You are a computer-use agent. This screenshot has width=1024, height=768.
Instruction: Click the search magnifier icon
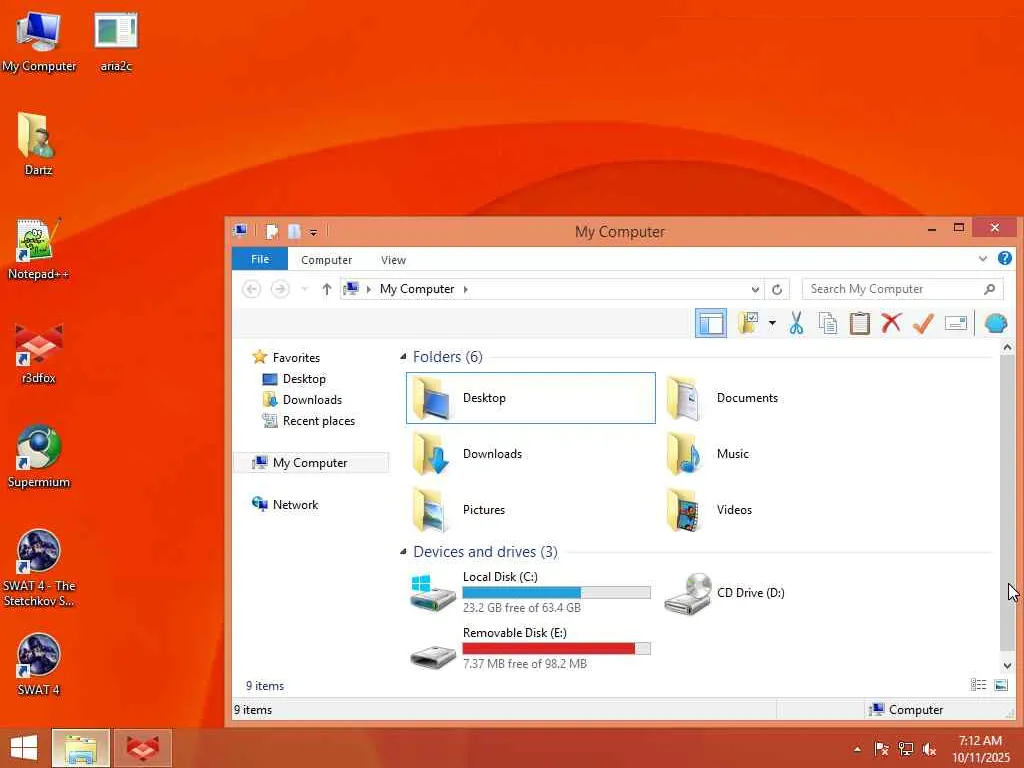[989, 289]
